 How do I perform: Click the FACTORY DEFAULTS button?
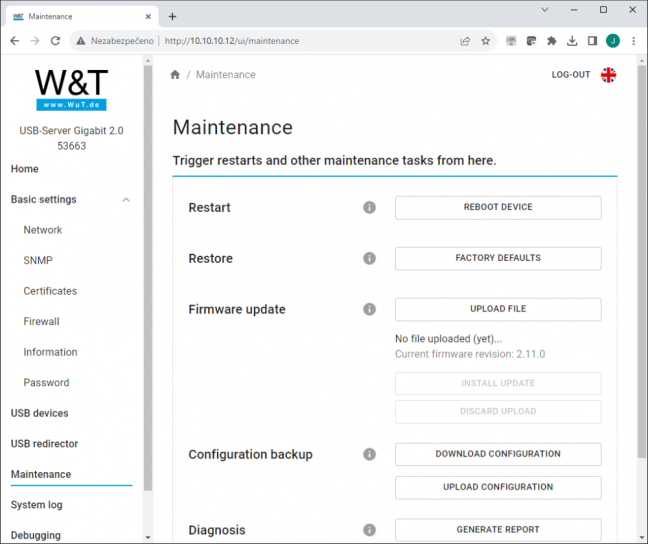point(498,258)
